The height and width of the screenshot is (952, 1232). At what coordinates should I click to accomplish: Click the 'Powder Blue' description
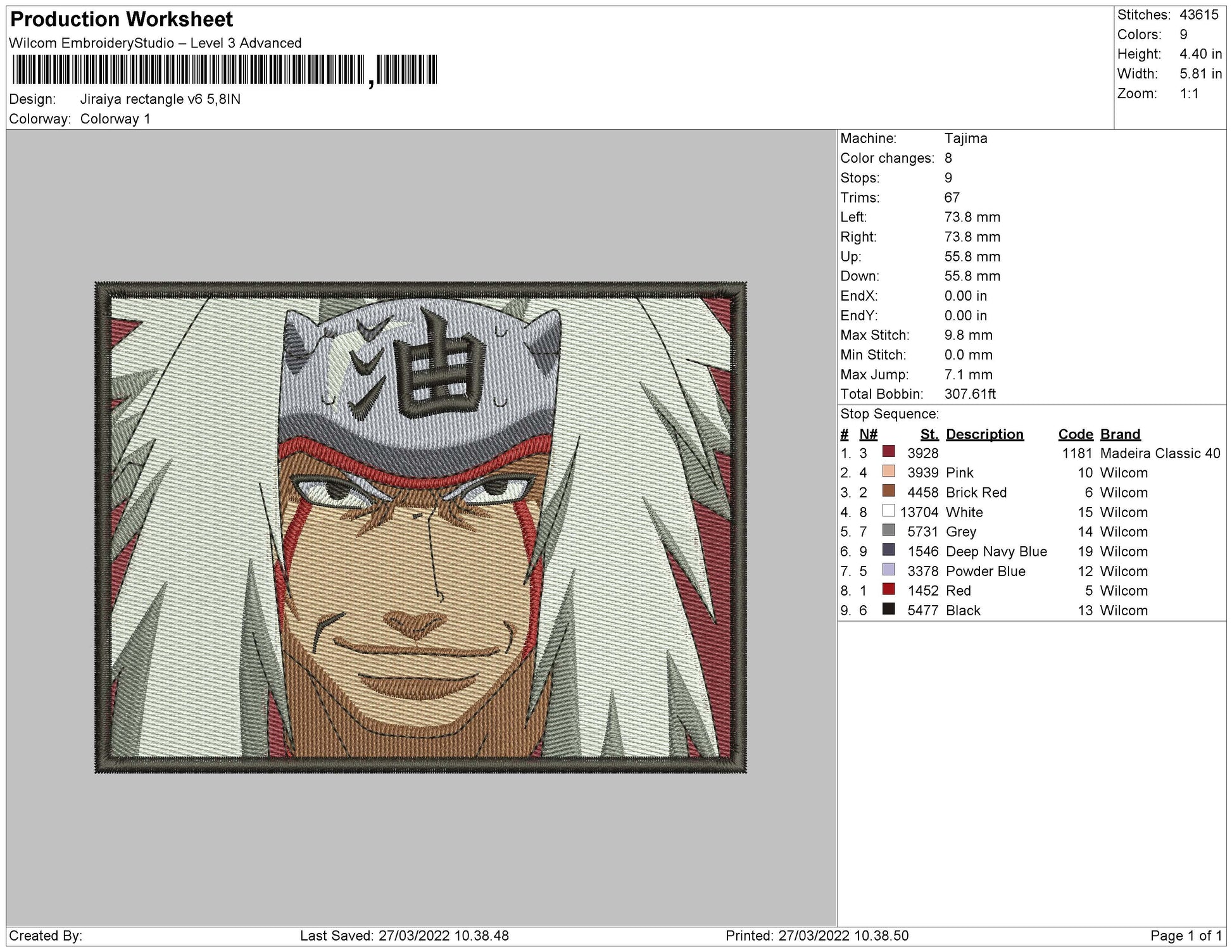coord(986,571)
